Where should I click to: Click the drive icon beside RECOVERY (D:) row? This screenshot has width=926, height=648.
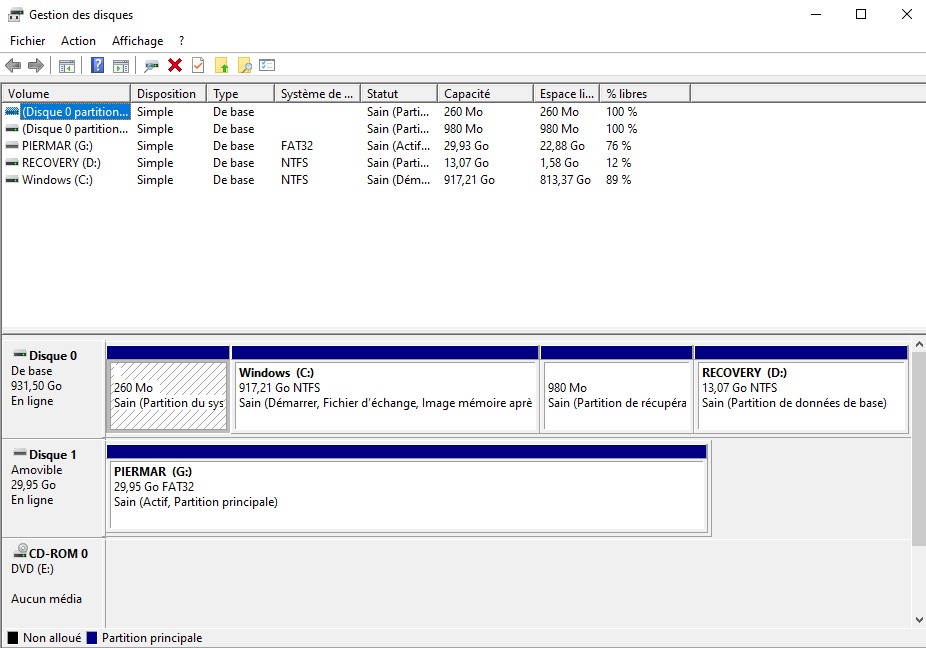[x=12, y=163]
